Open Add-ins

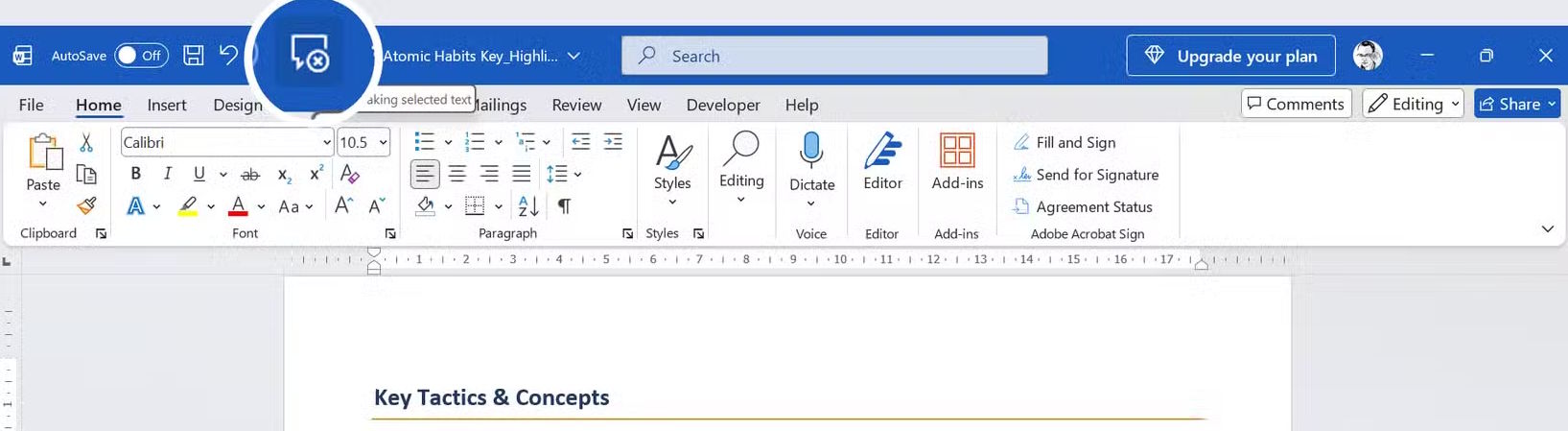957,161
